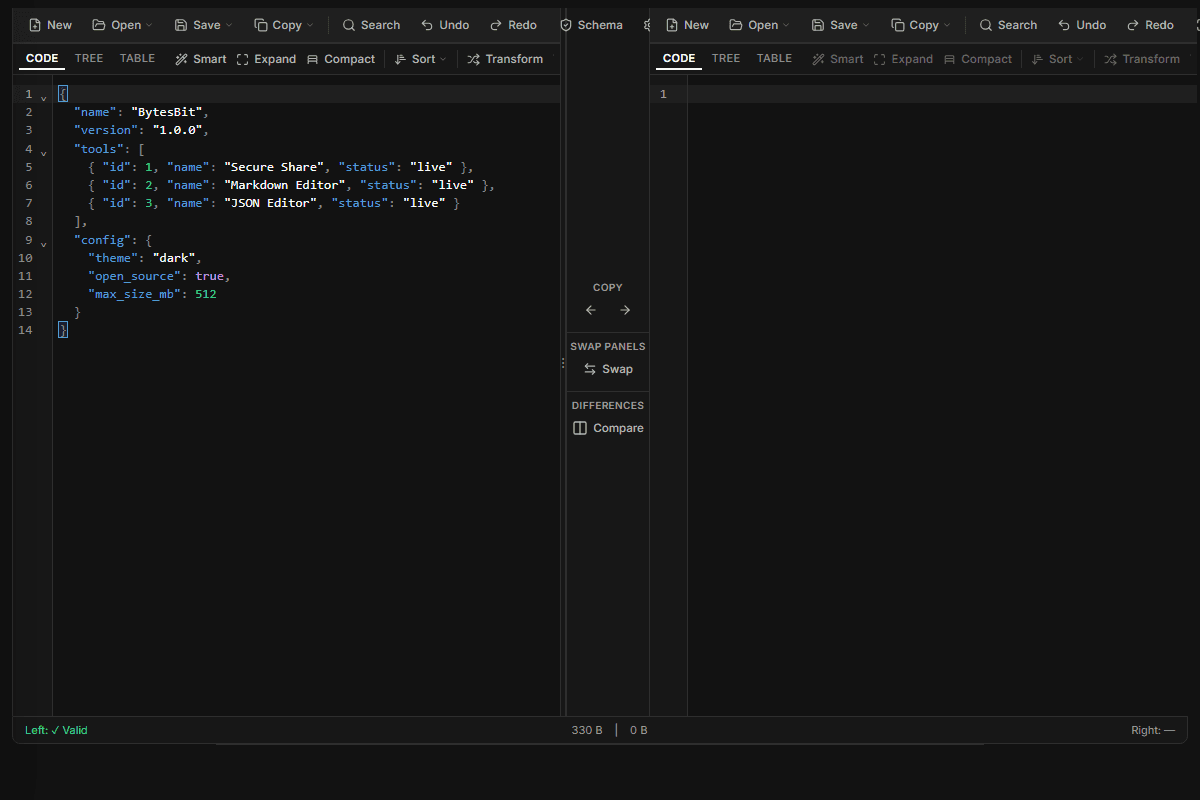Click the "JSON Editor" string

point(271,203)
